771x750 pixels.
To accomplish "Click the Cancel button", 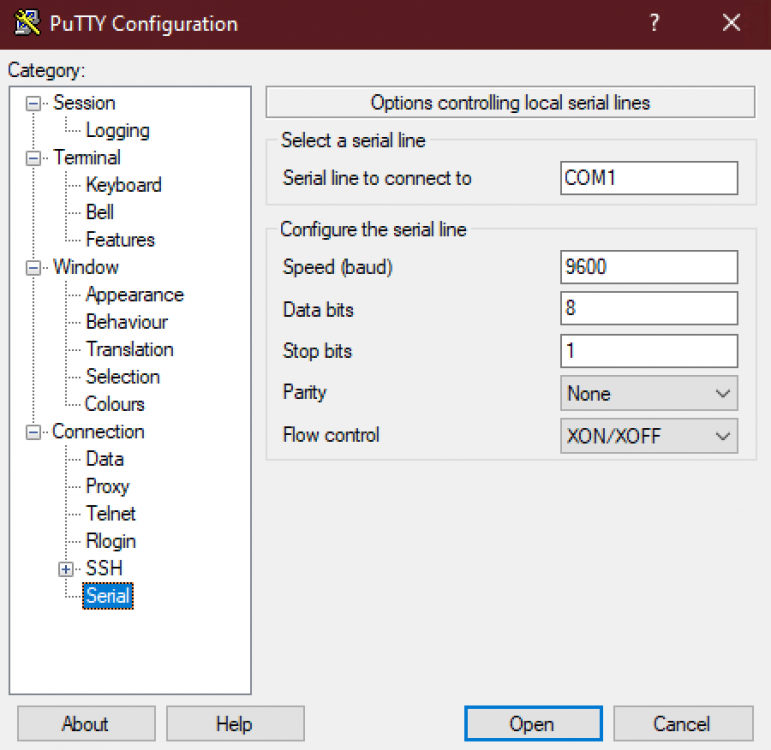I will pos(683,724).
